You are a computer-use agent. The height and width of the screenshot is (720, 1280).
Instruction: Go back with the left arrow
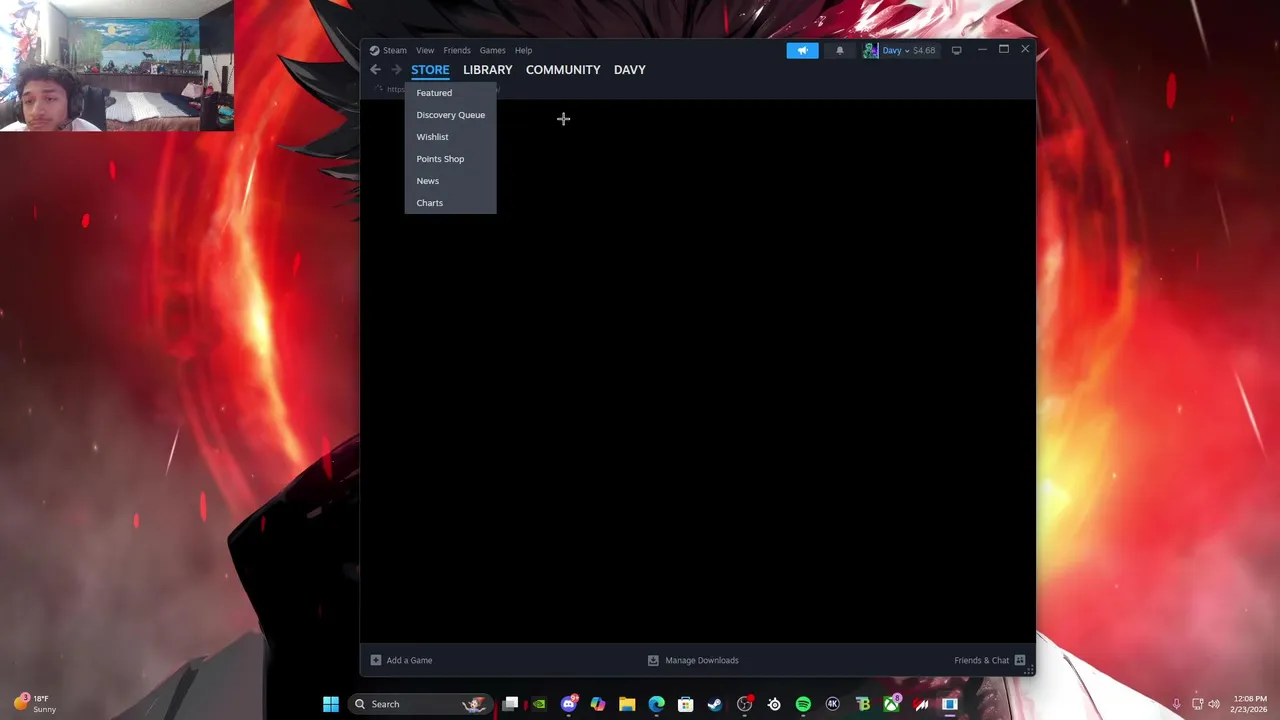(x=375, y=70)
